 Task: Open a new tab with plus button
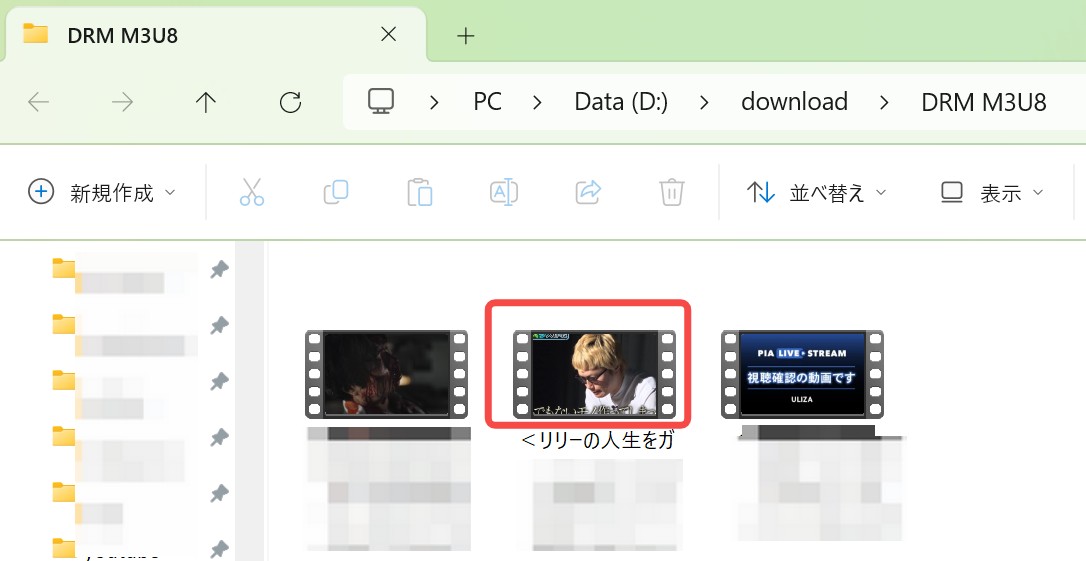(x=466, y=35)
